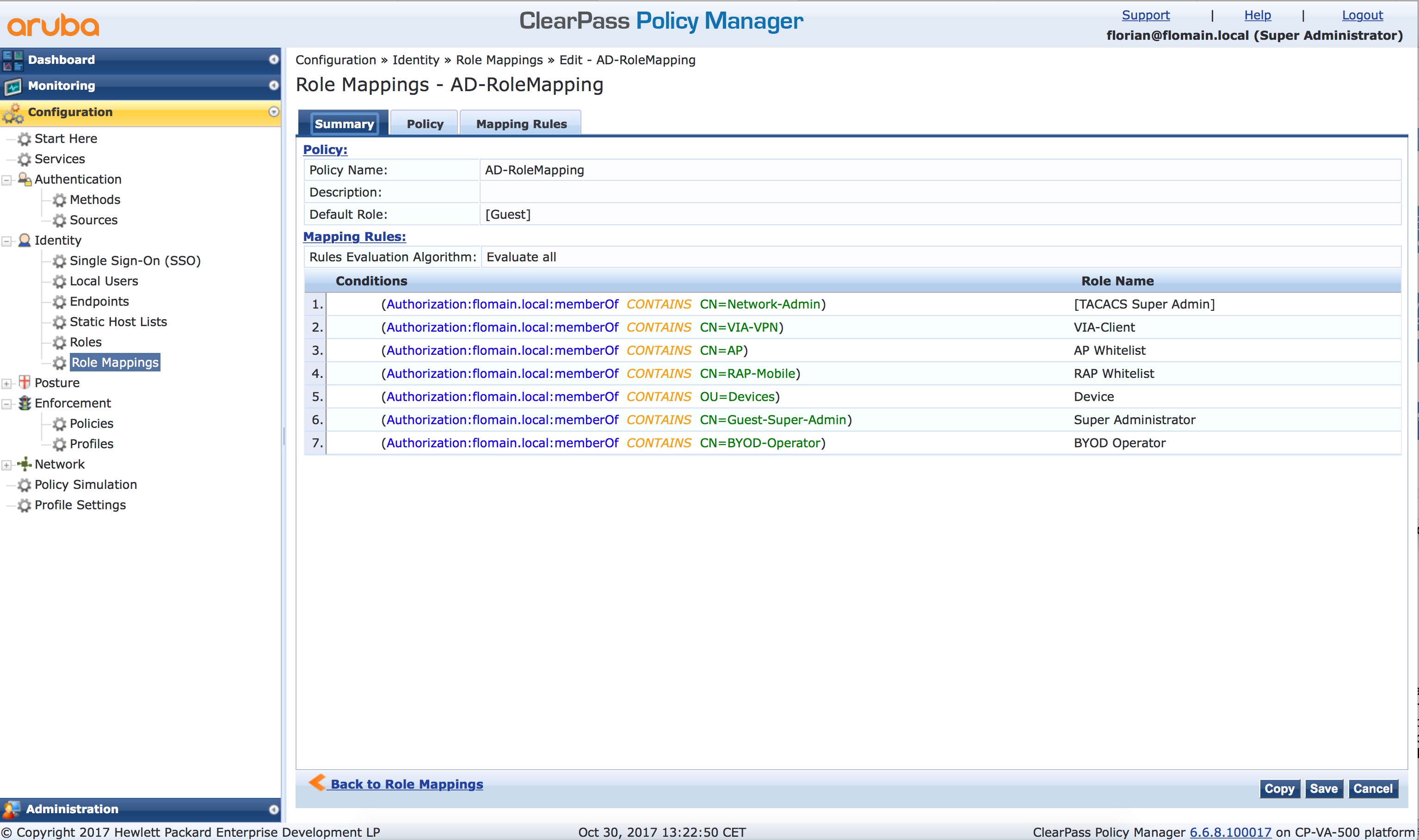The width and height of the screenshot is (1419, 840).
Task: Open Endpoints tree item
Action: (x=99, y=302)
